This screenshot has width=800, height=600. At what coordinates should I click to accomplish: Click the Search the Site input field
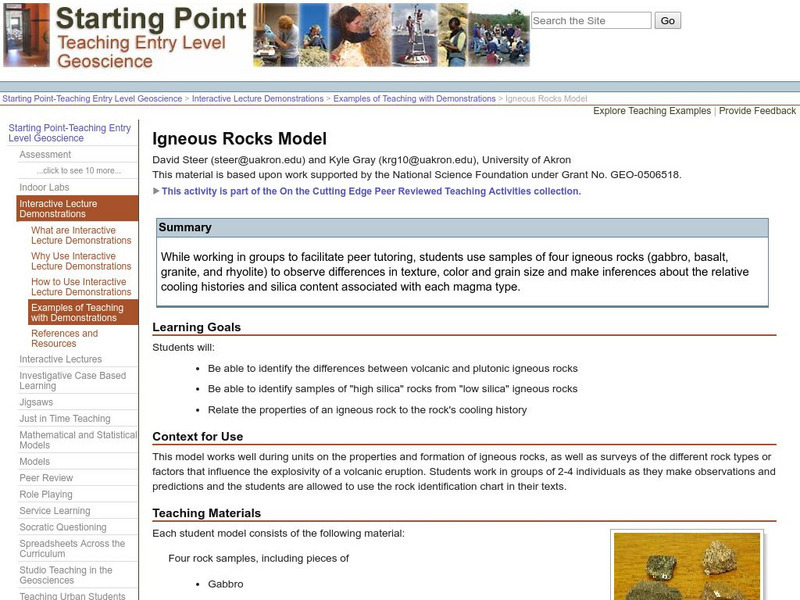click(x=591, y=21)
